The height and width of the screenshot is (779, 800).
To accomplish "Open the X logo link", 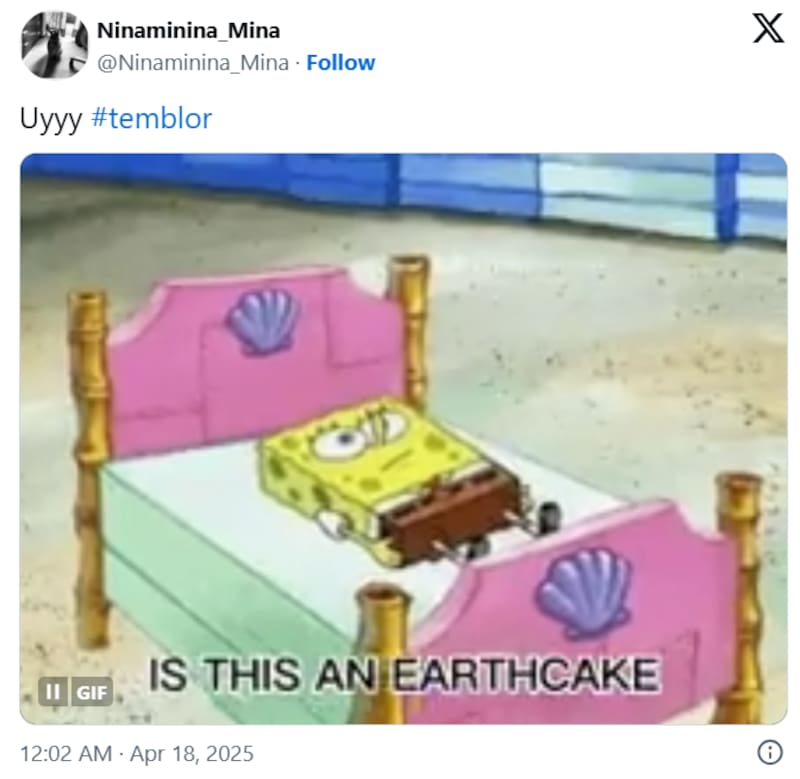I will [x=768, y=29].
